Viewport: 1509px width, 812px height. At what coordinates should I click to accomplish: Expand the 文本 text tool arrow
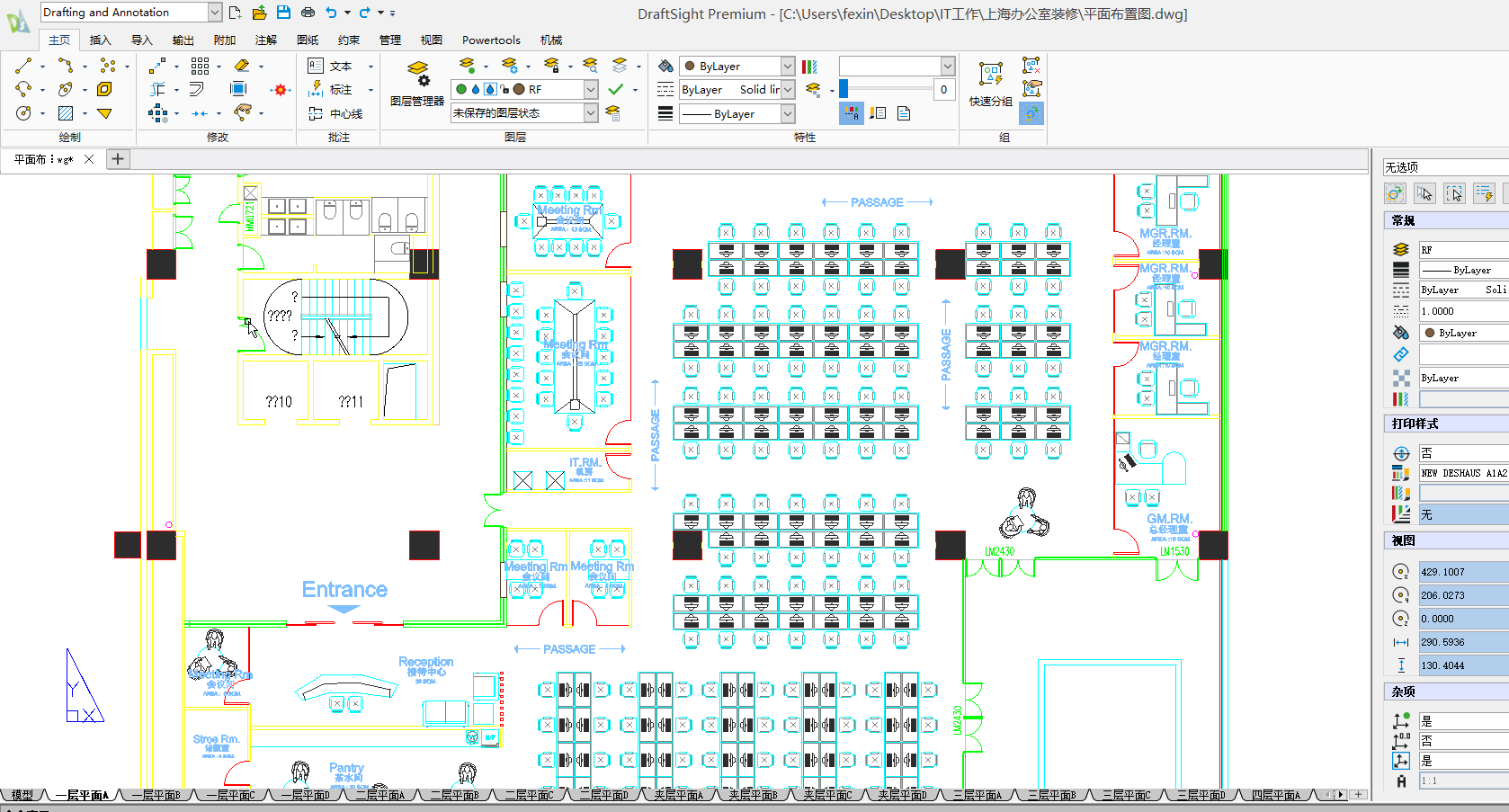click(x=371, y=66)
